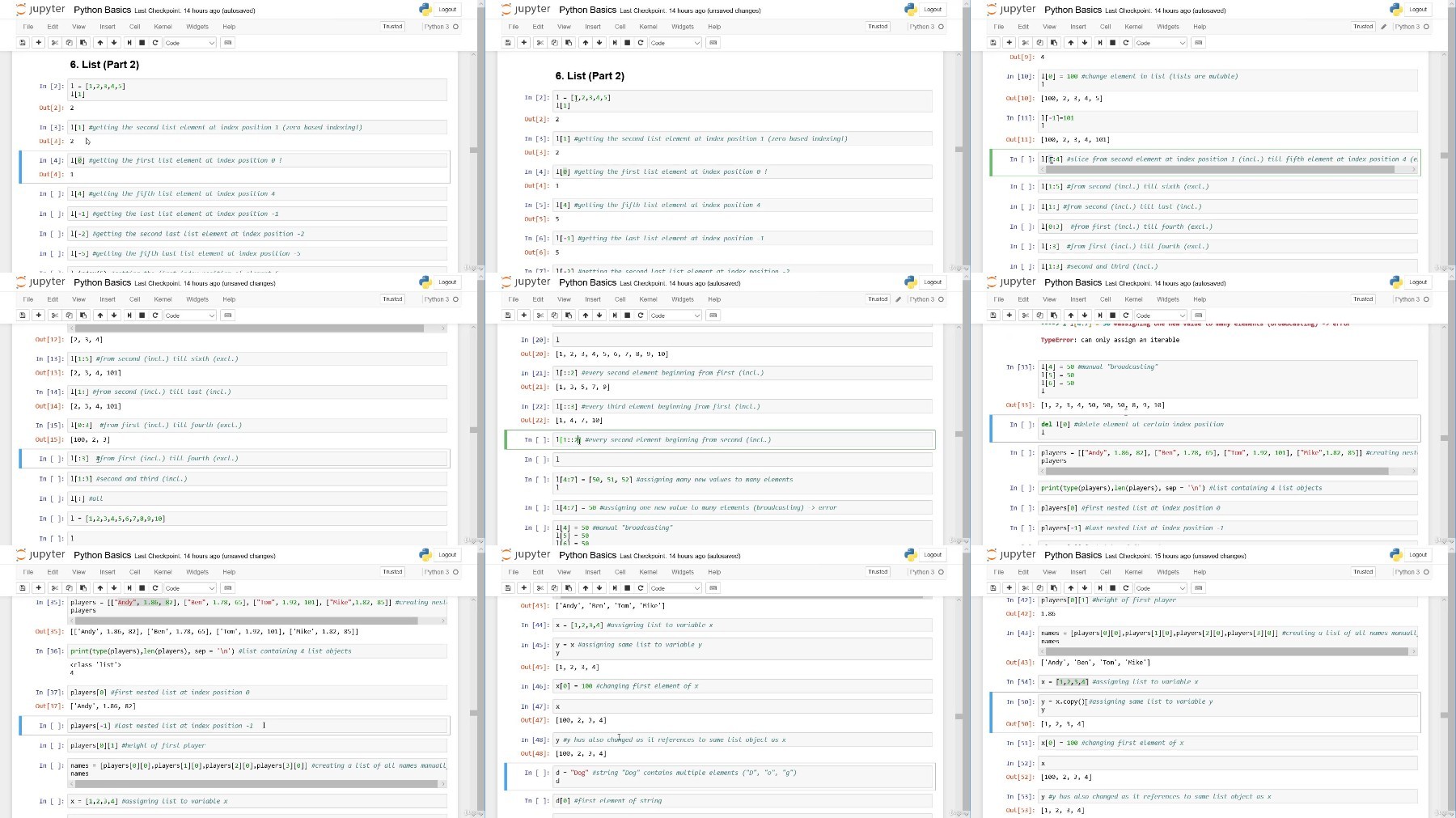Move cell down in notebook containing In [35]
Image resolution: width=1456 pixels, height=818 pixels.
[x=114, y=587]
